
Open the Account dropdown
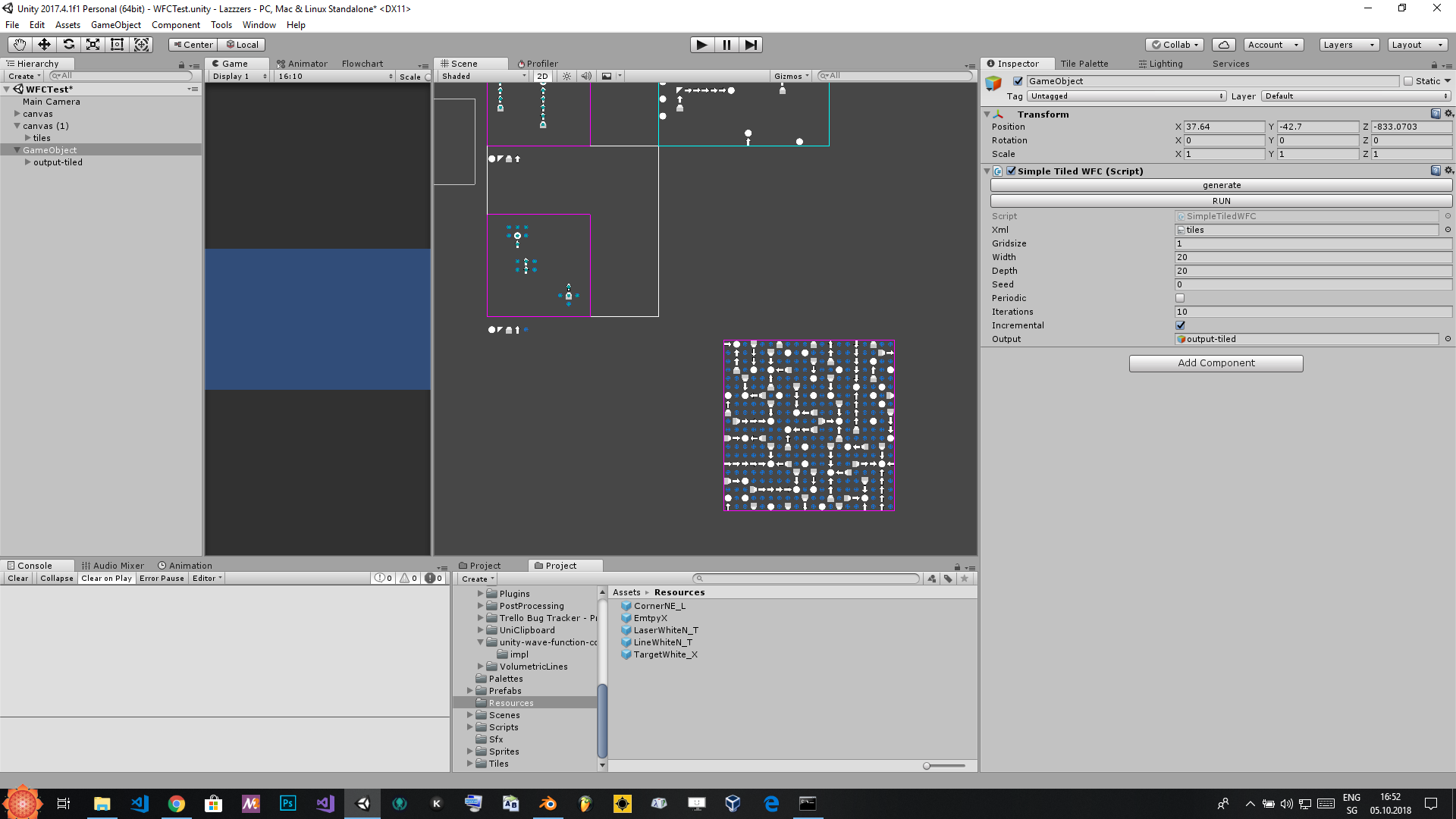pos(1273,45)
